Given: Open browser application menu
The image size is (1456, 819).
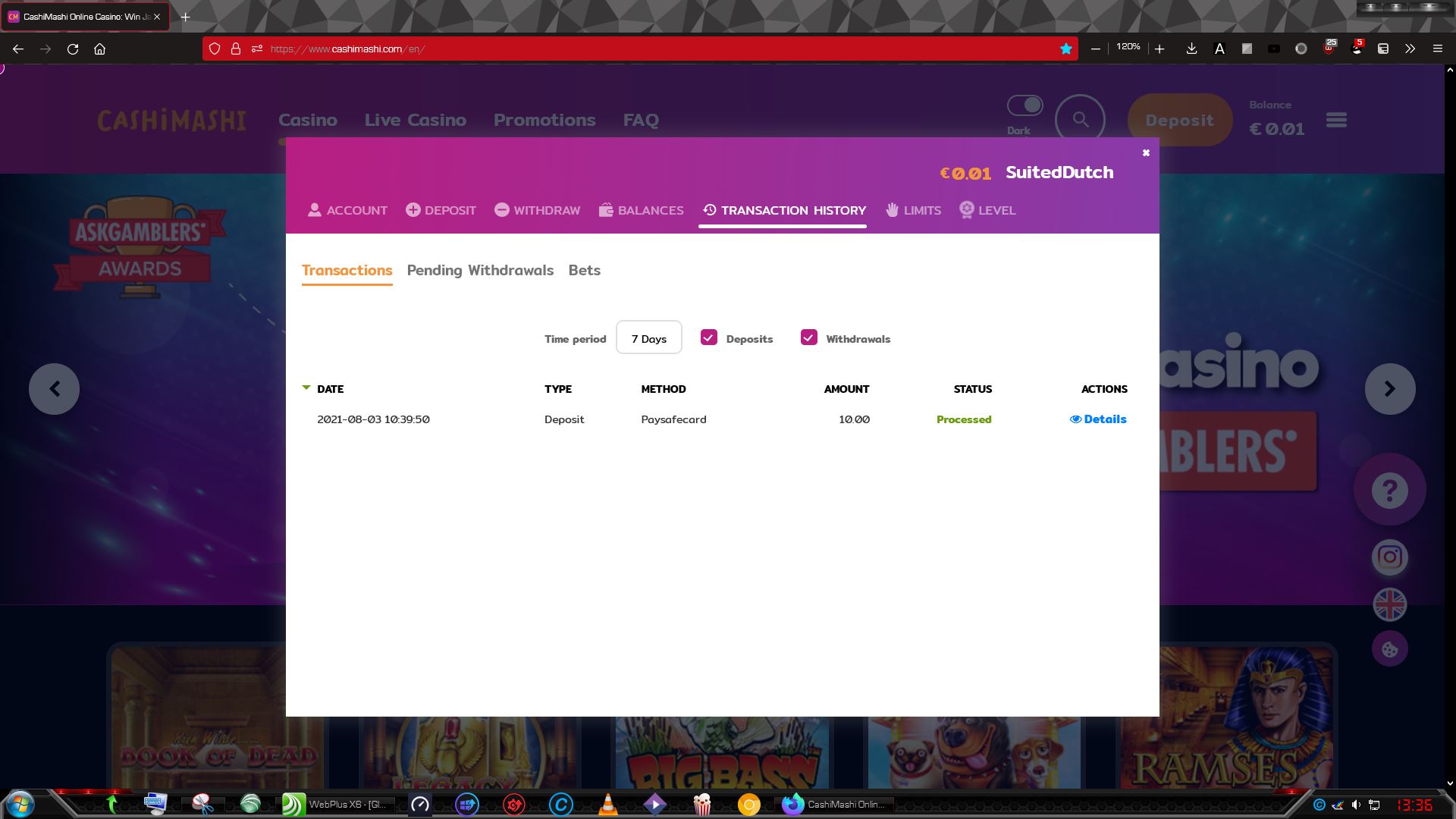Looking at the screenshot, I should point(1437,49).
